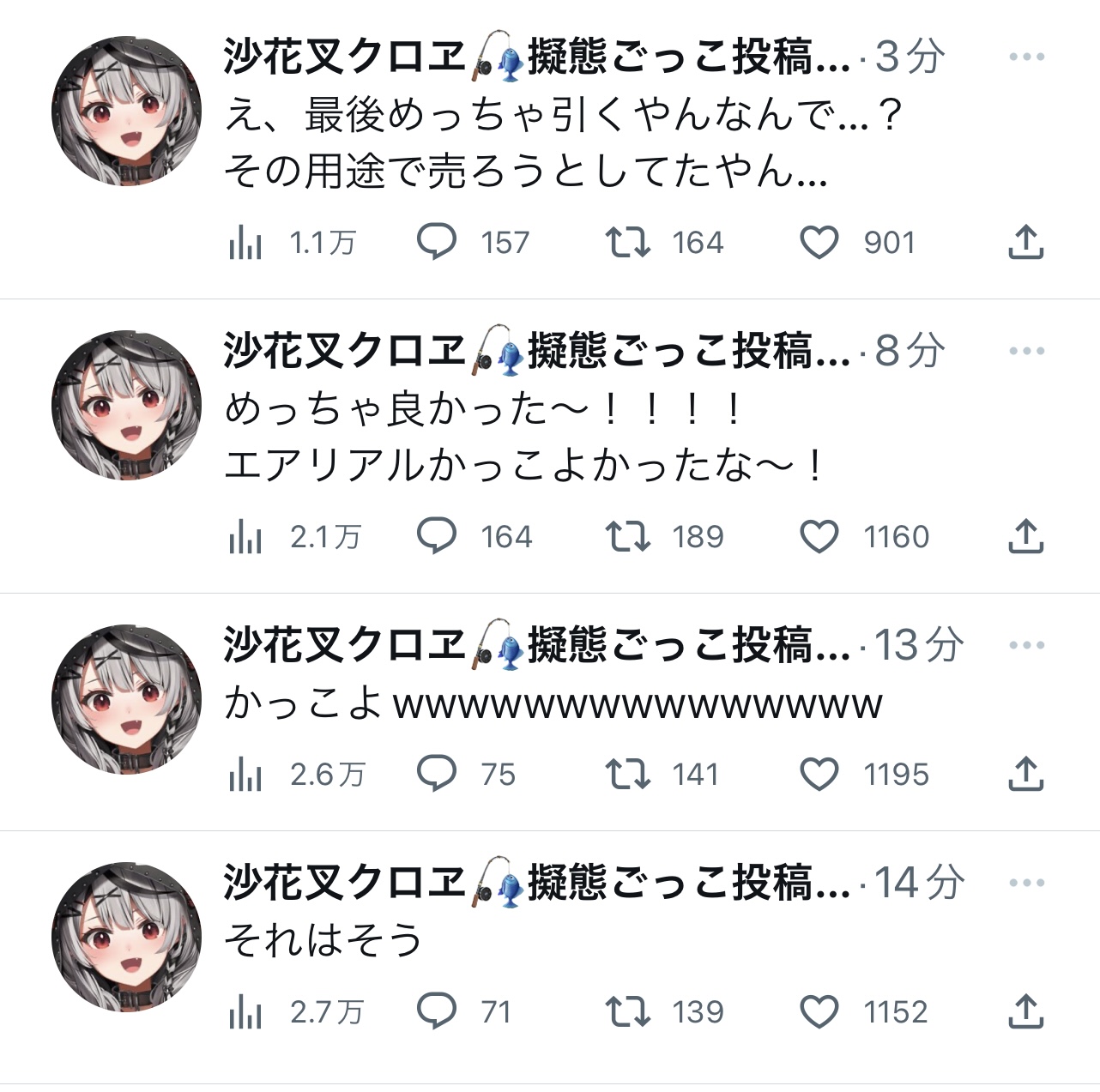Share the エアリアルかっこよかったな tweet
Viewport: 1100px width, 1092px height.
tap(1025, 536)
